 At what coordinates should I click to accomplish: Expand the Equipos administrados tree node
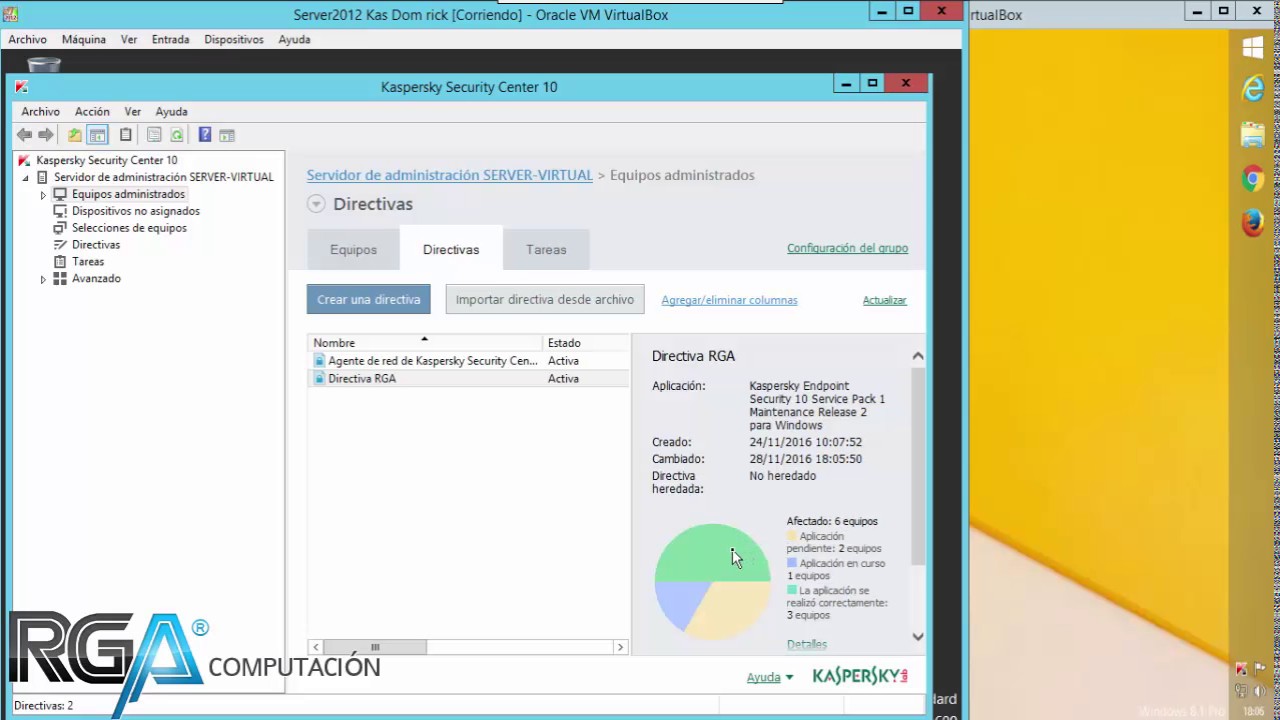click(x=43, y=195)
